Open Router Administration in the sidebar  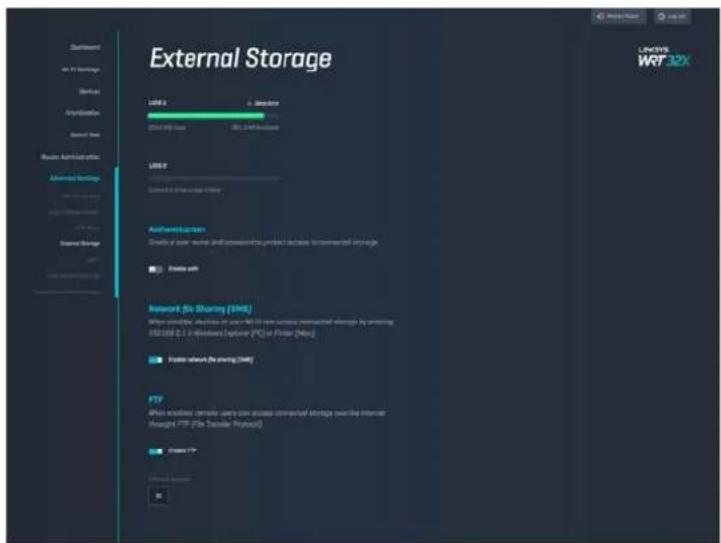(70, 157)
